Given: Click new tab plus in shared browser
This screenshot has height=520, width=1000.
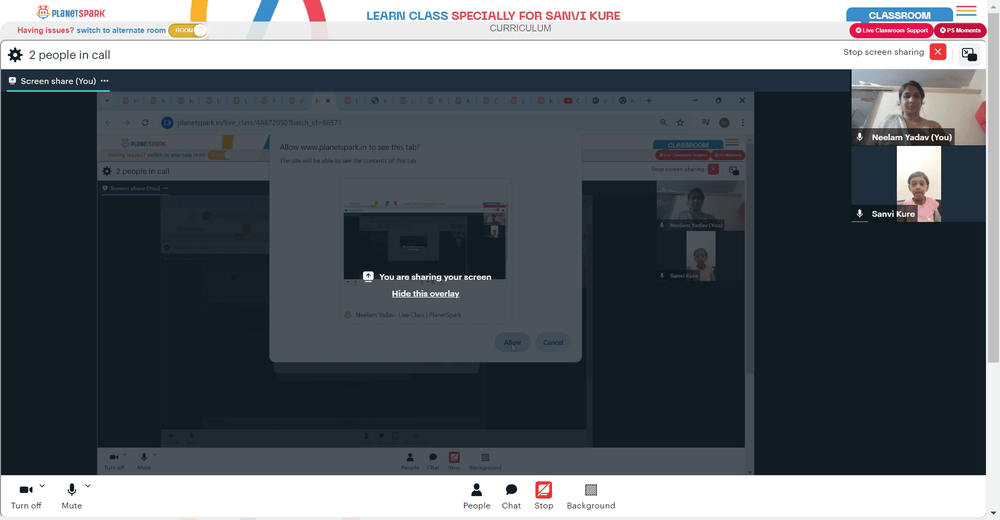Looking at the screenshot, I should [649, 101].
